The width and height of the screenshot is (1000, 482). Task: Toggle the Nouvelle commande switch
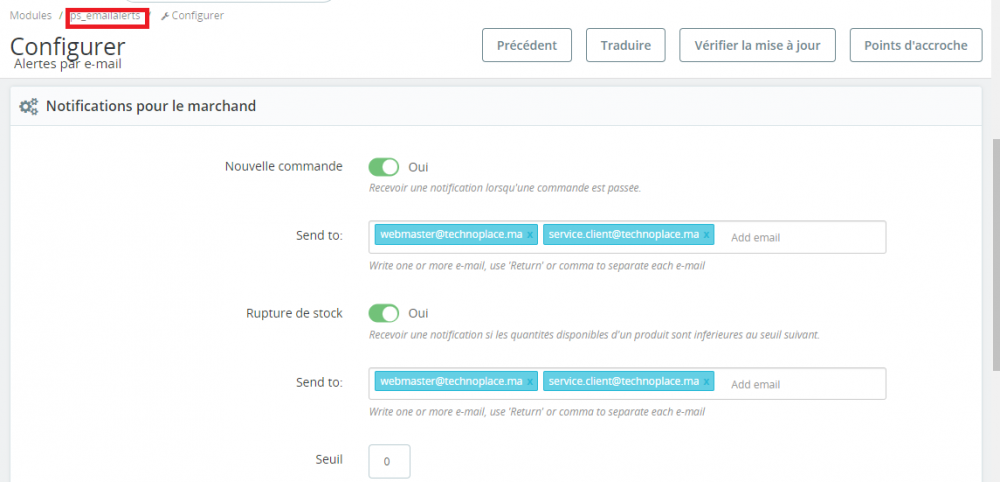click(384, 167)
